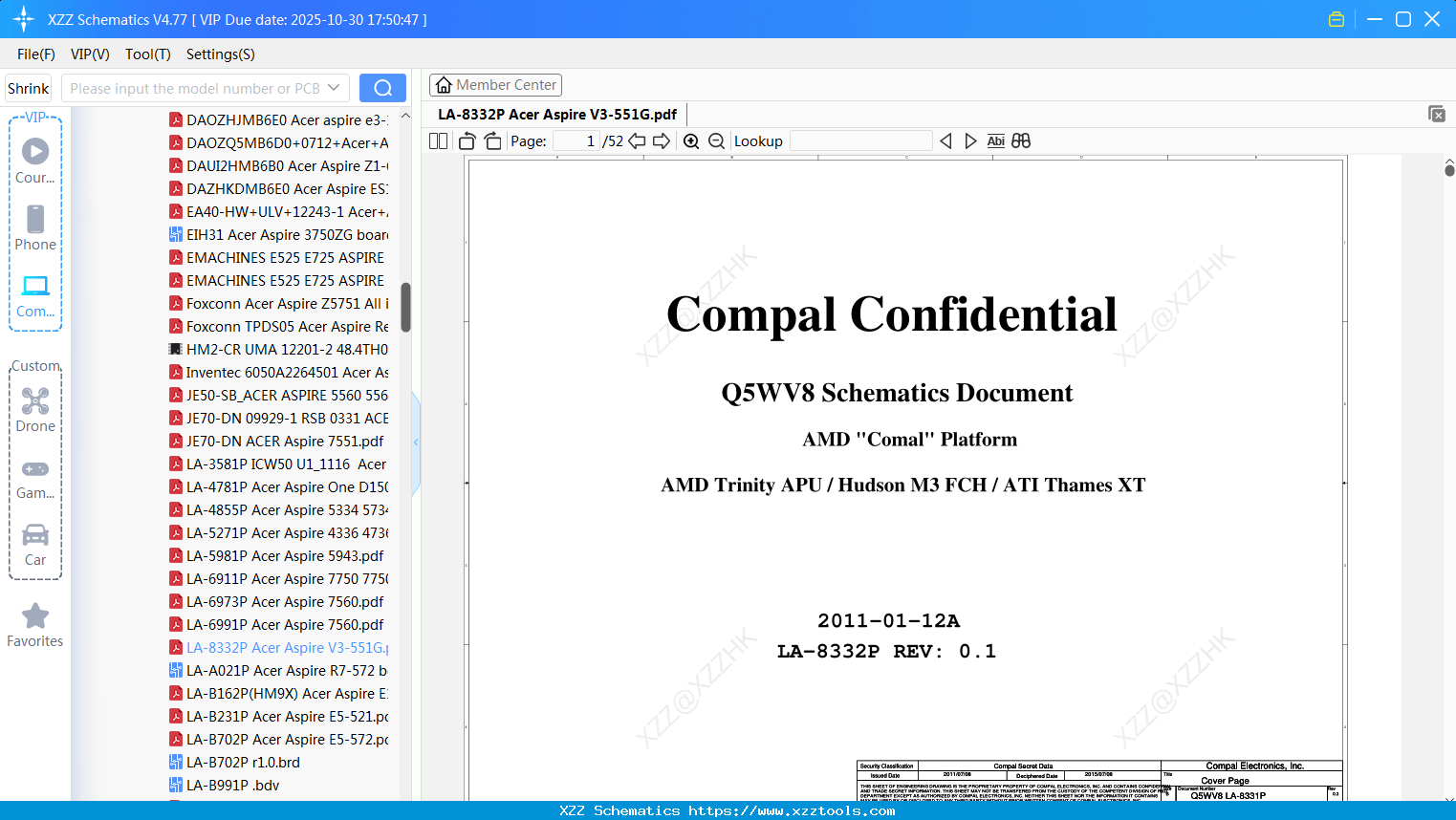
Task: Collapse the file list panel handle
Action: coord(416,442)
